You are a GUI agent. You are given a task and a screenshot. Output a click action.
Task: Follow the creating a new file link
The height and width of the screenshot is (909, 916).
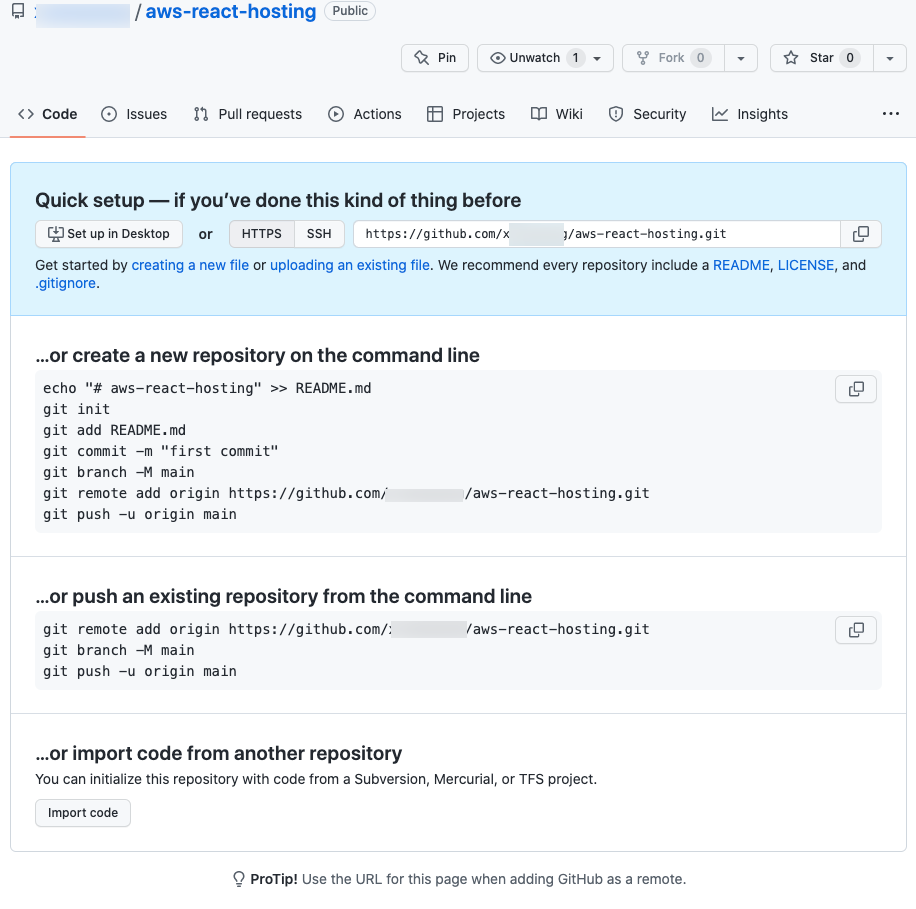(x=190, y=265)
